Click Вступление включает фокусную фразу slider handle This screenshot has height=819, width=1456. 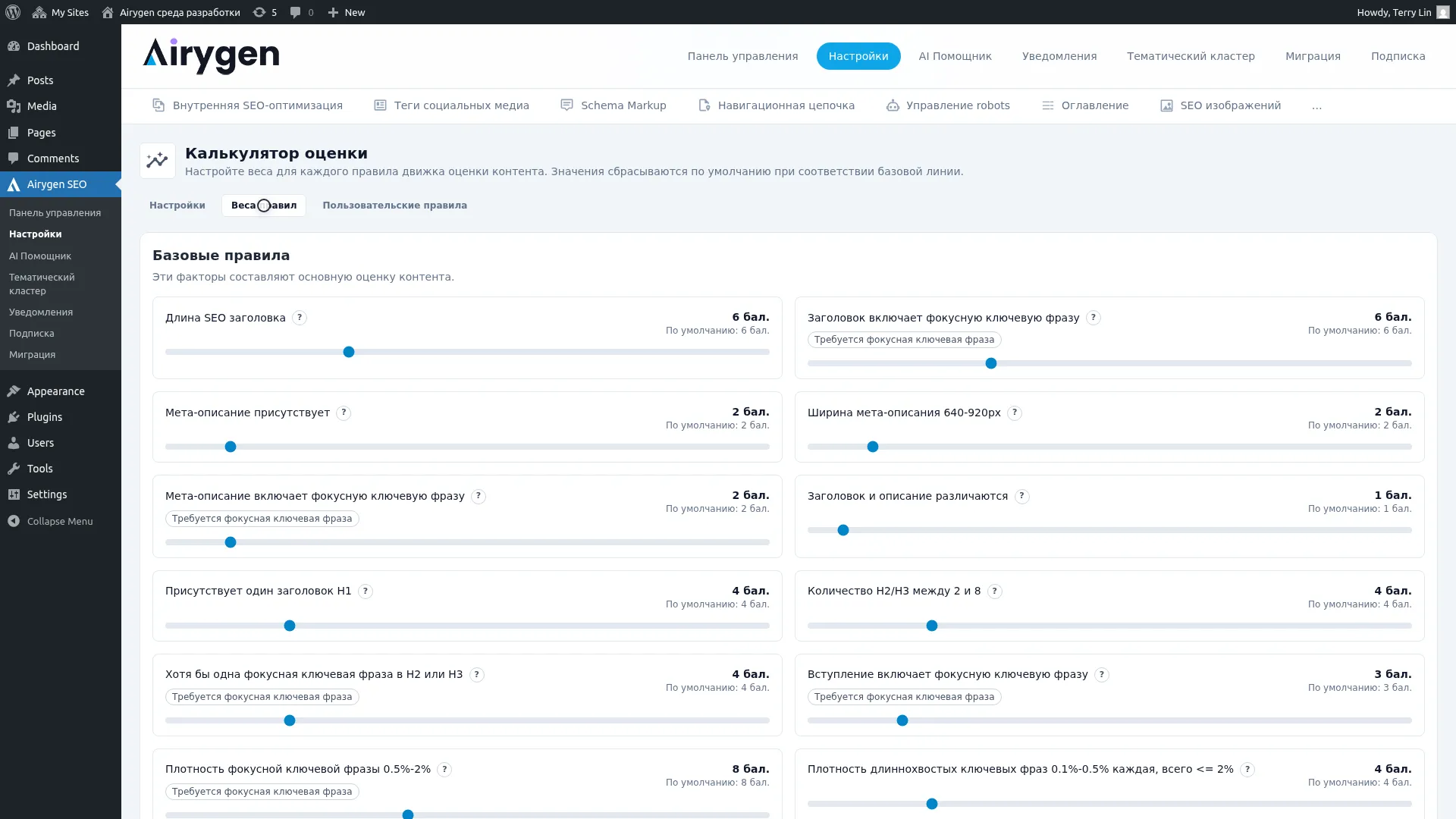pyautogui.click(x=902, y=720)
